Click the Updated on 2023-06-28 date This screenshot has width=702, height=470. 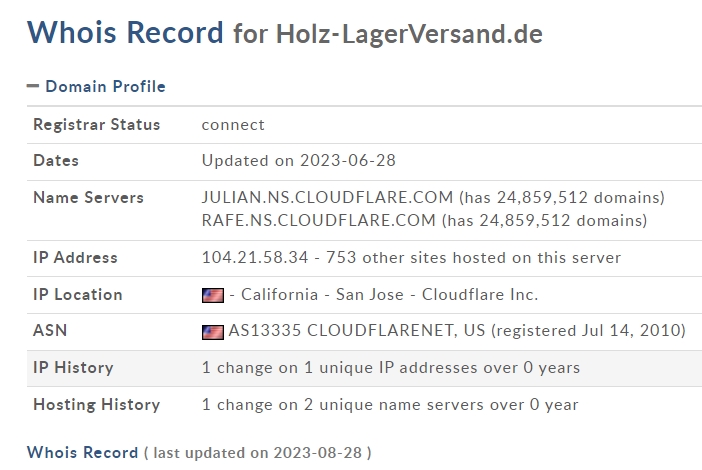coord(299,161)
